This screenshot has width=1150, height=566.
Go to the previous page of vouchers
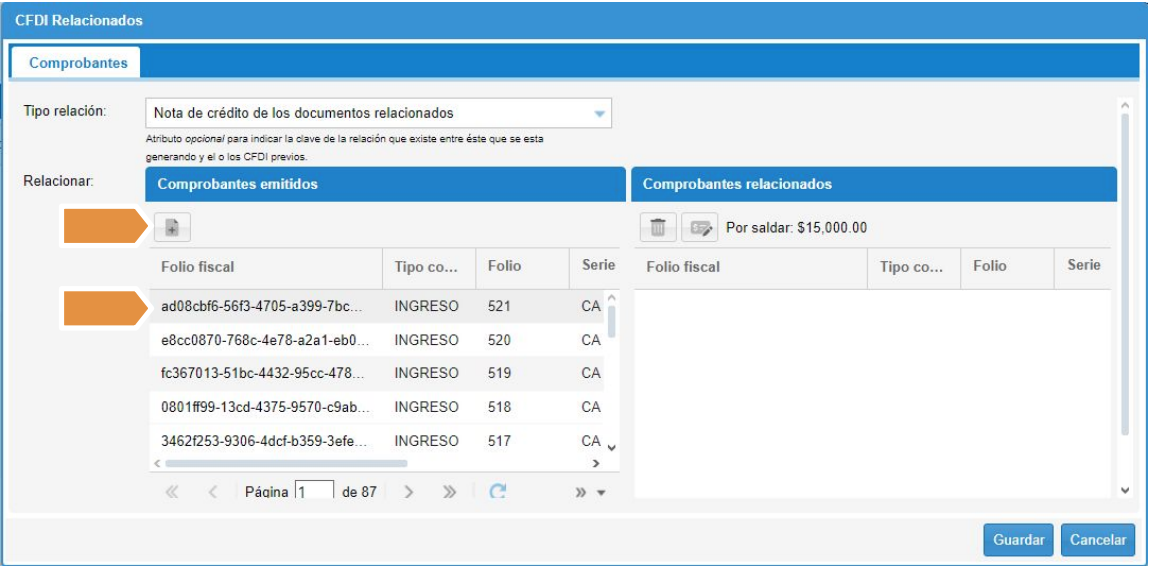tap(213, 492)
